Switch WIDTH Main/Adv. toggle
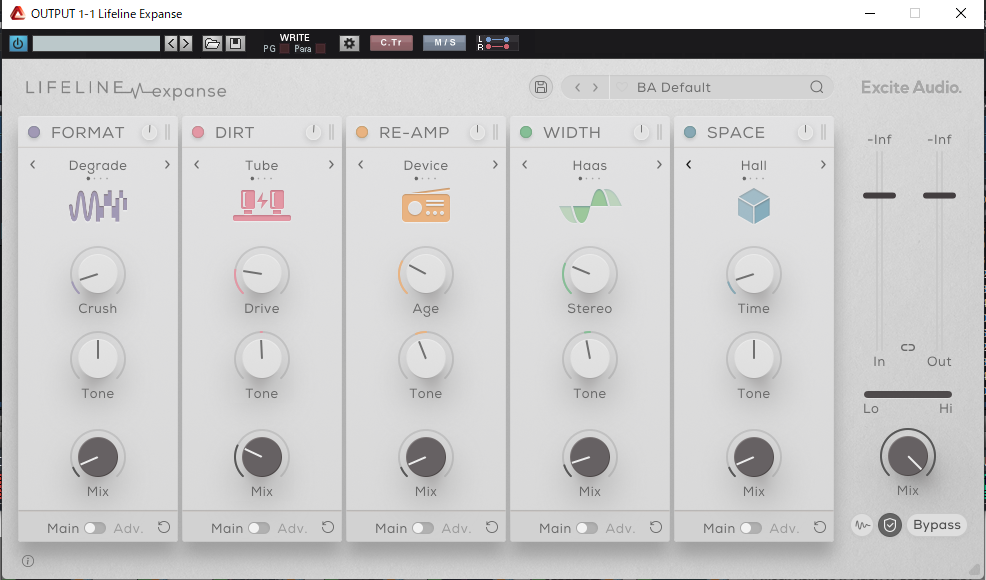Viewport: 986px width, 580px height. point(587,528)
